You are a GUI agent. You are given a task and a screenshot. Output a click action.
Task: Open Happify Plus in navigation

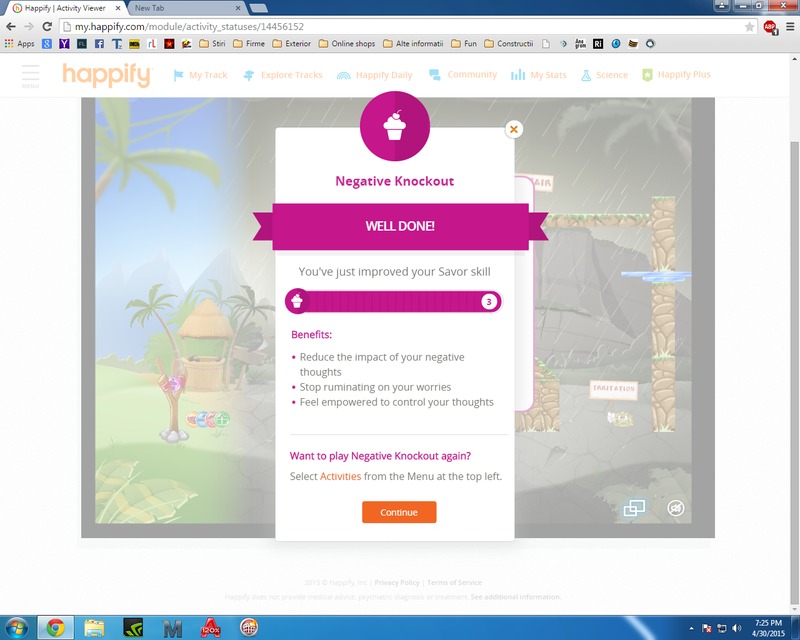point(677,75)
